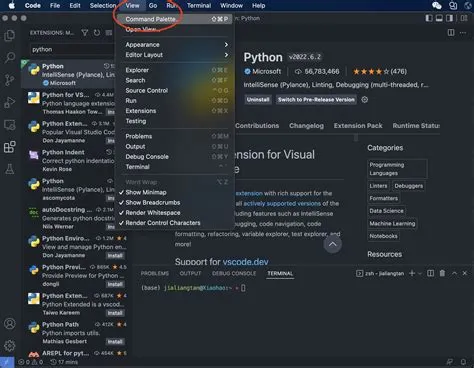This screenshot has height=368, width=474.
Task: Click the Uninstall button
Action: click(258, 100)
